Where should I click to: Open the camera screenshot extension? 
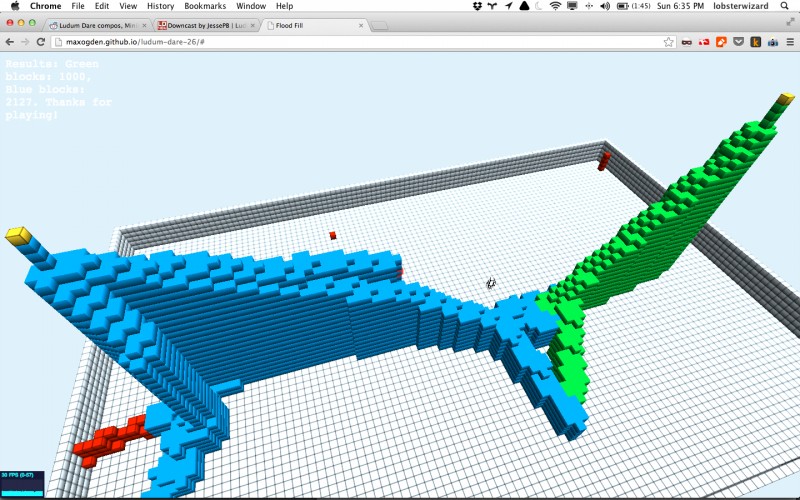[x=773, y=42]
